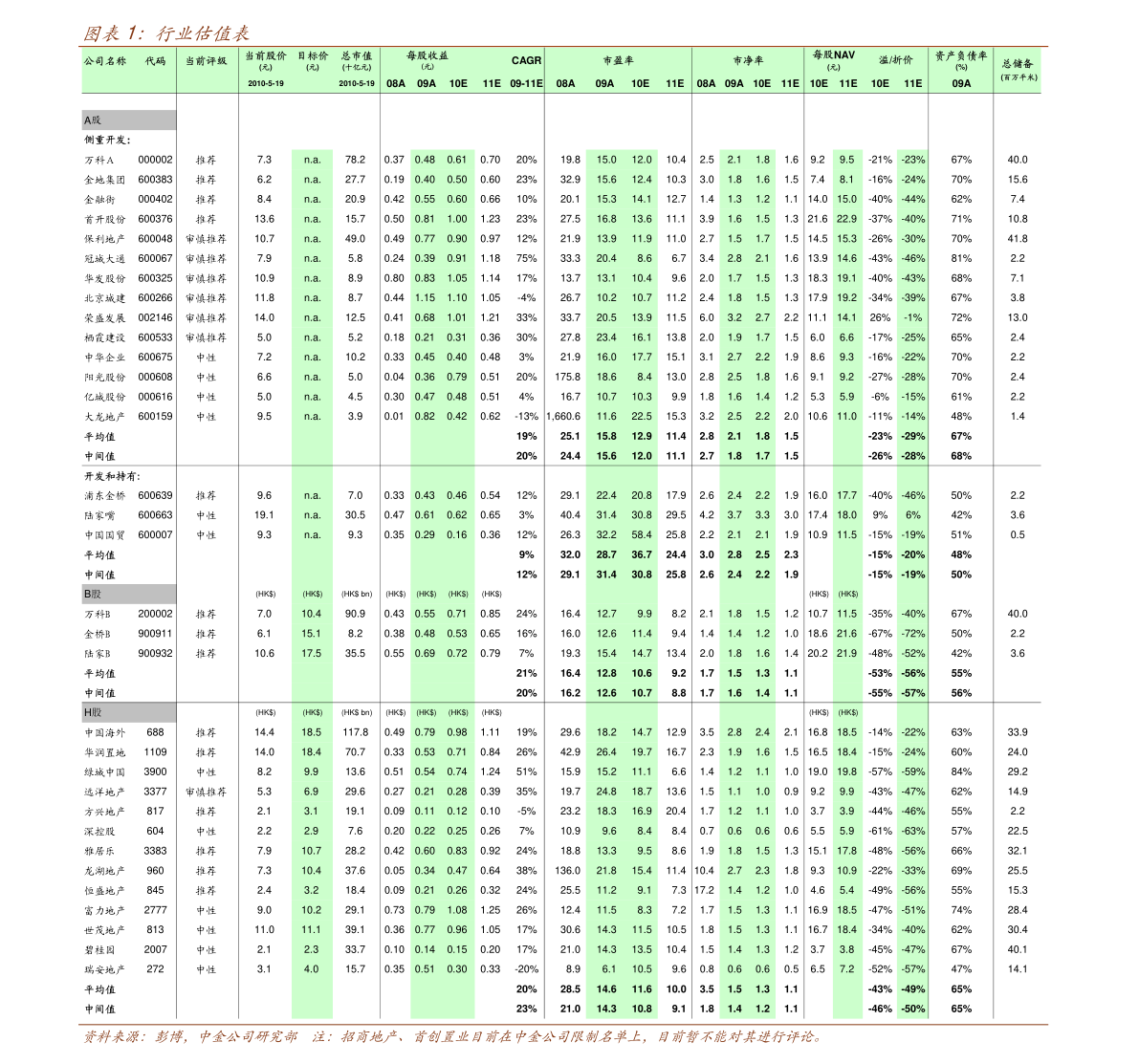Click the 总市值 column header

pos(356,57)
